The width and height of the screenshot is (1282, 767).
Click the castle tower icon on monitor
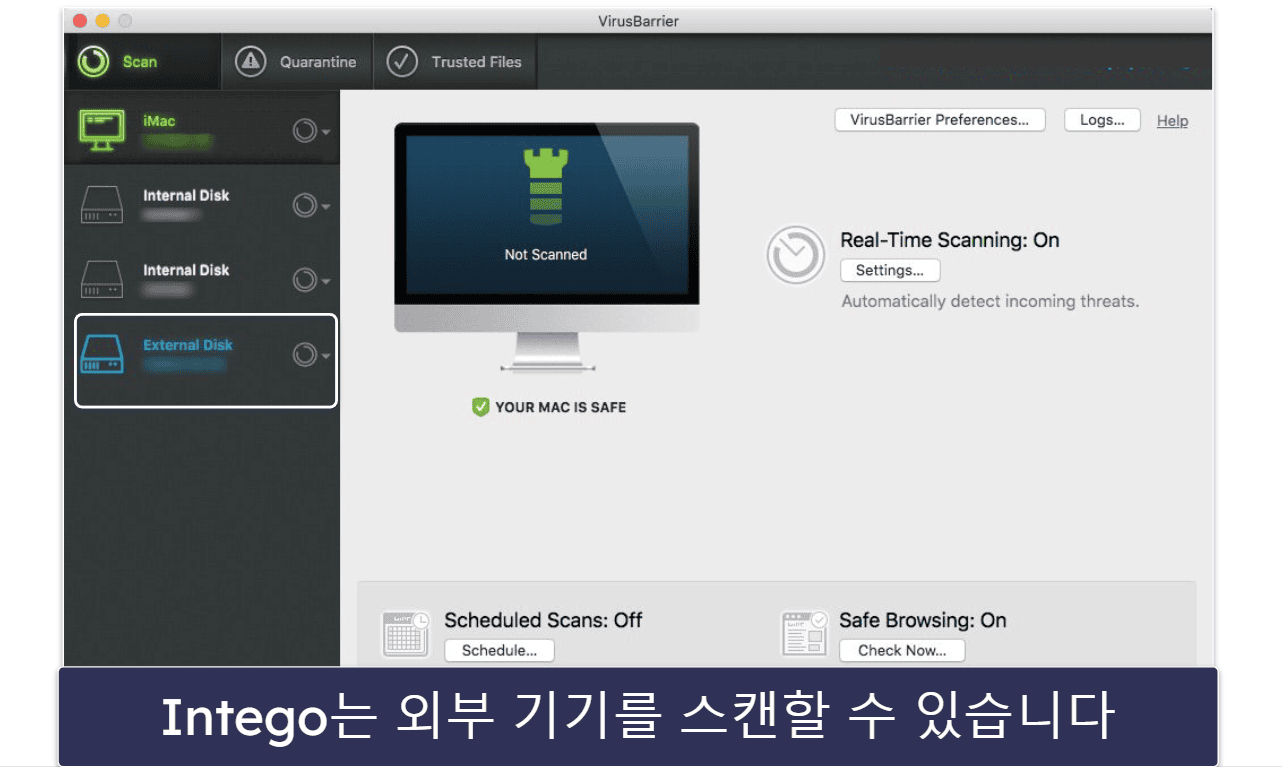point(546,186)
